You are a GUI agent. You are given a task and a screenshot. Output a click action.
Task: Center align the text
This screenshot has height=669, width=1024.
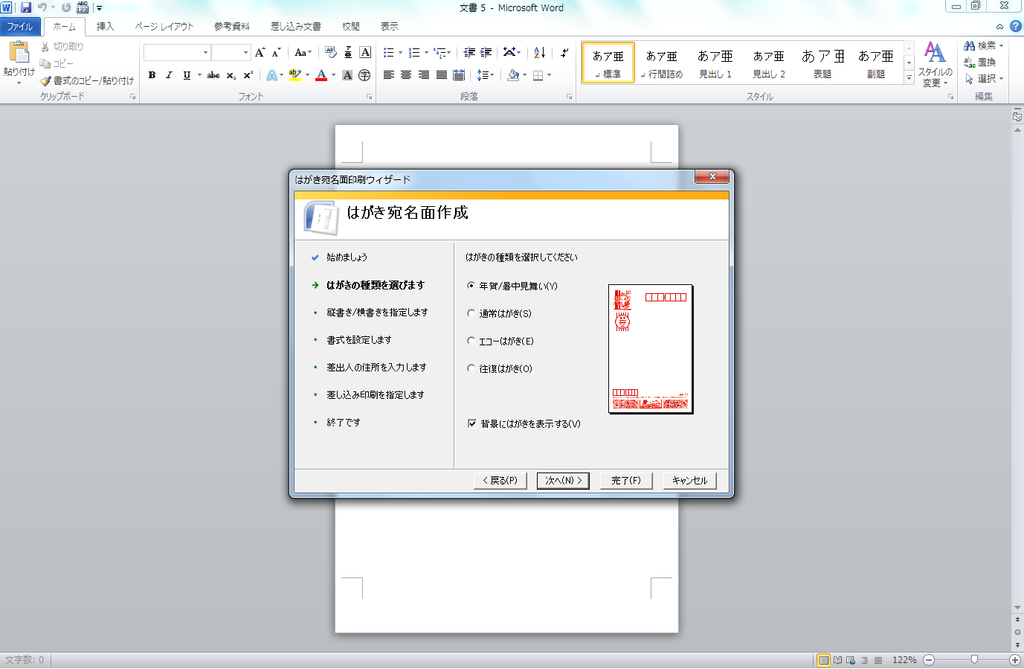406,75
